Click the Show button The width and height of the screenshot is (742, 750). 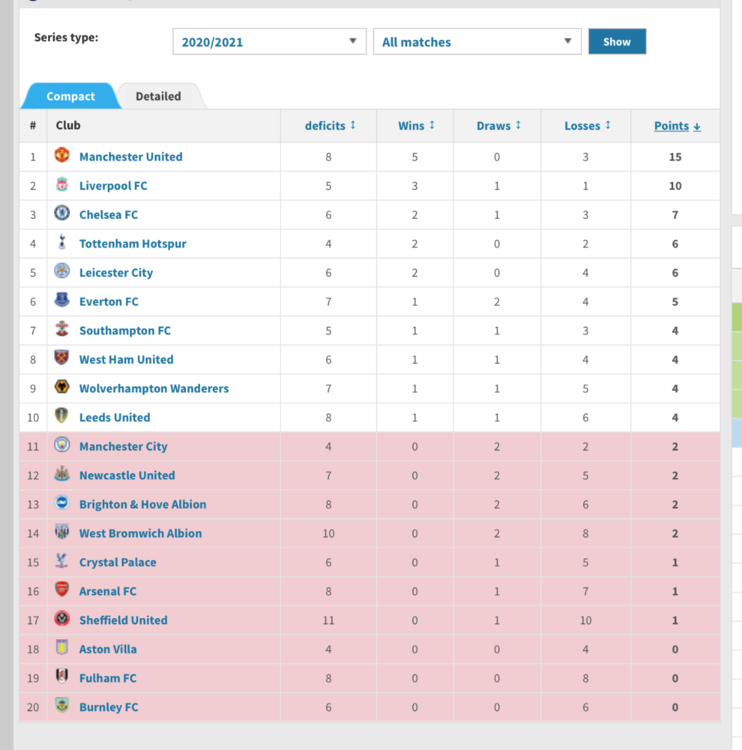617,42
